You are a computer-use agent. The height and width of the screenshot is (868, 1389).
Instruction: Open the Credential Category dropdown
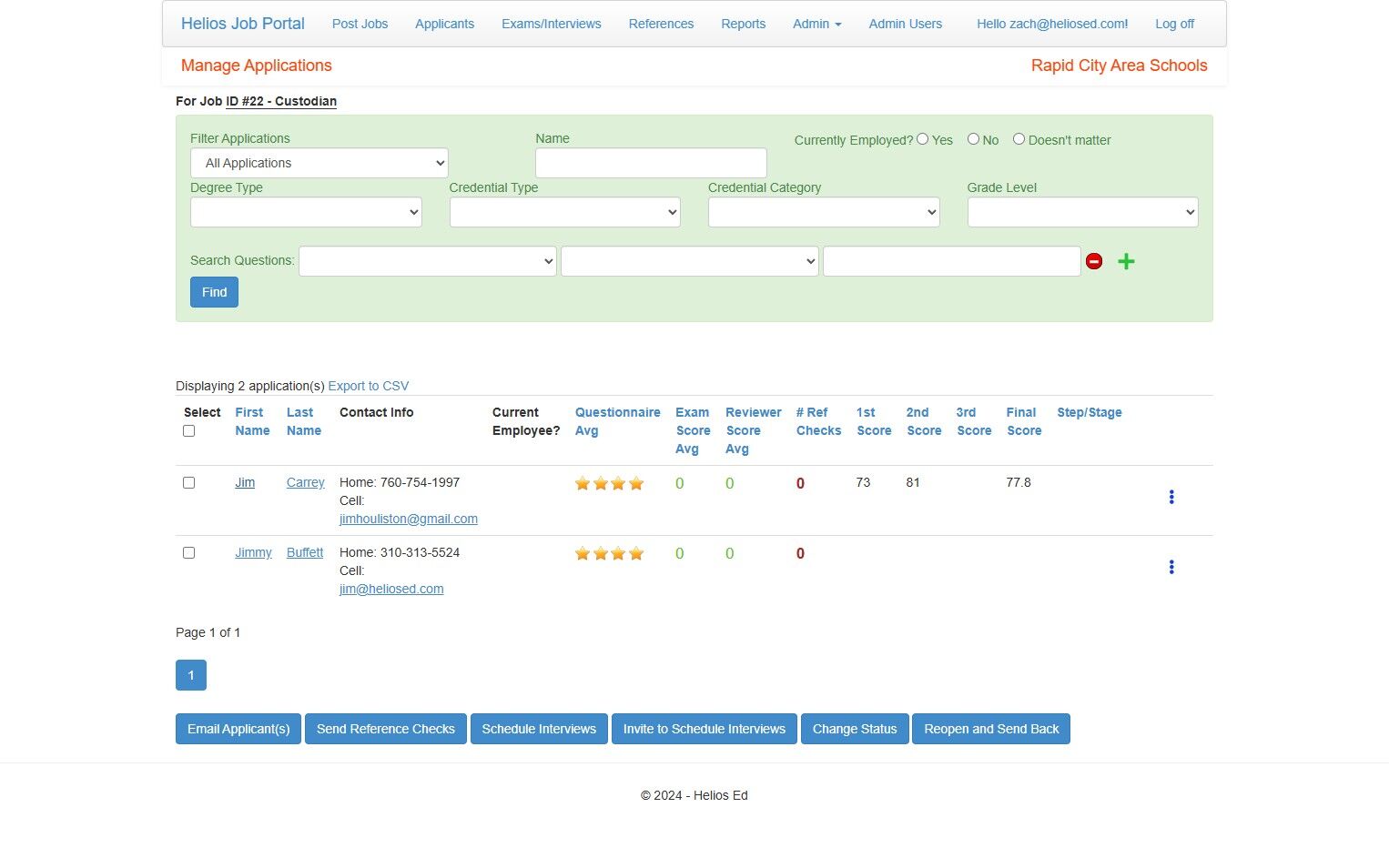[x=824, y=212]
